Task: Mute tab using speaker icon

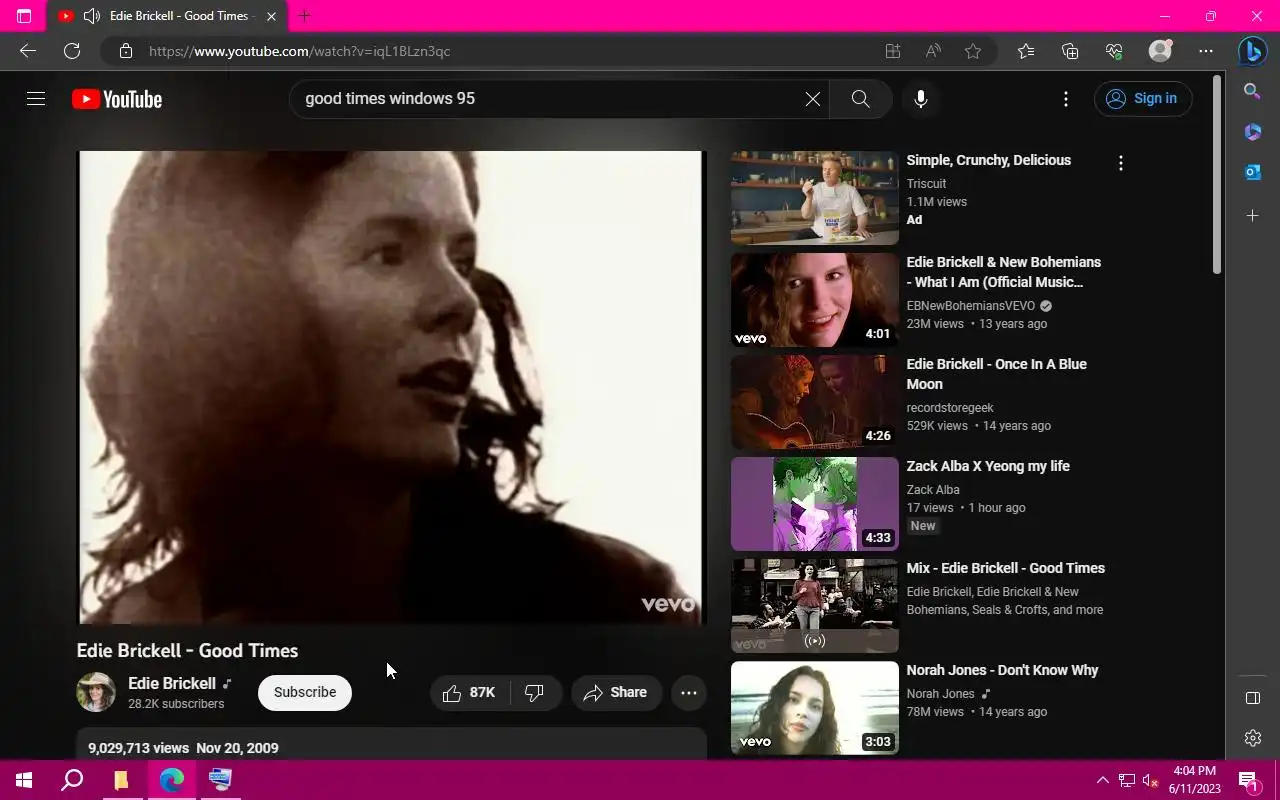Action: pos(92,16)
